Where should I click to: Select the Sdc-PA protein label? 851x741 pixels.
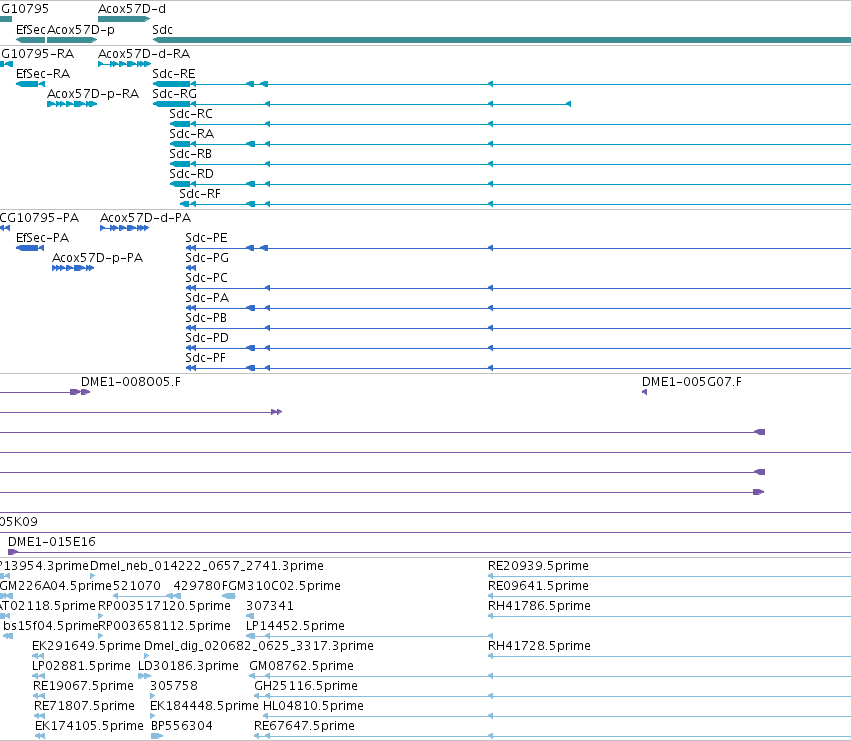(207, 298)
